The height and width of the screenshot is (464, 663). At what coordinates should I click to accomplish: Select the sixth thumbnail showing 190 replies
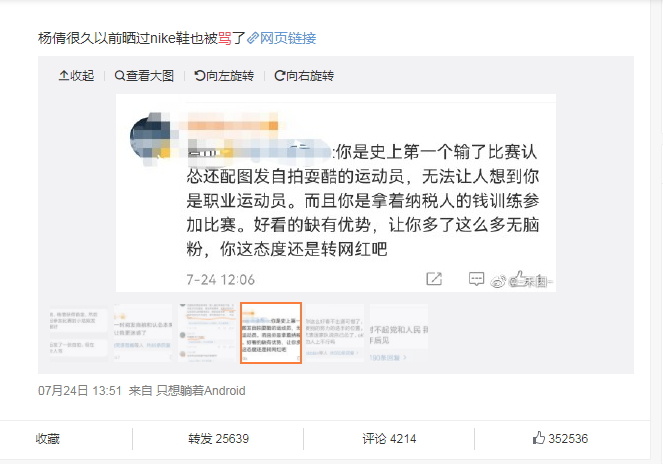(x=399, y=332)
